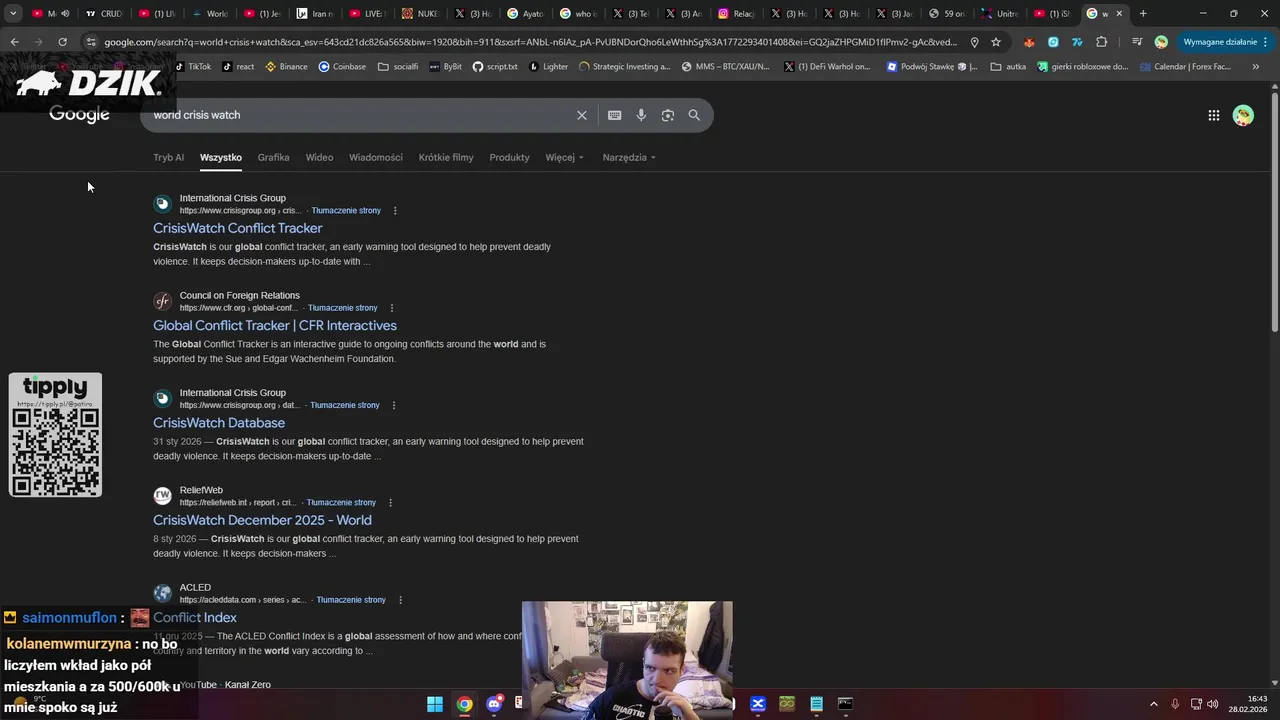
Task: Open the location permission icon in address bar
Action: [x=974, y=42]
